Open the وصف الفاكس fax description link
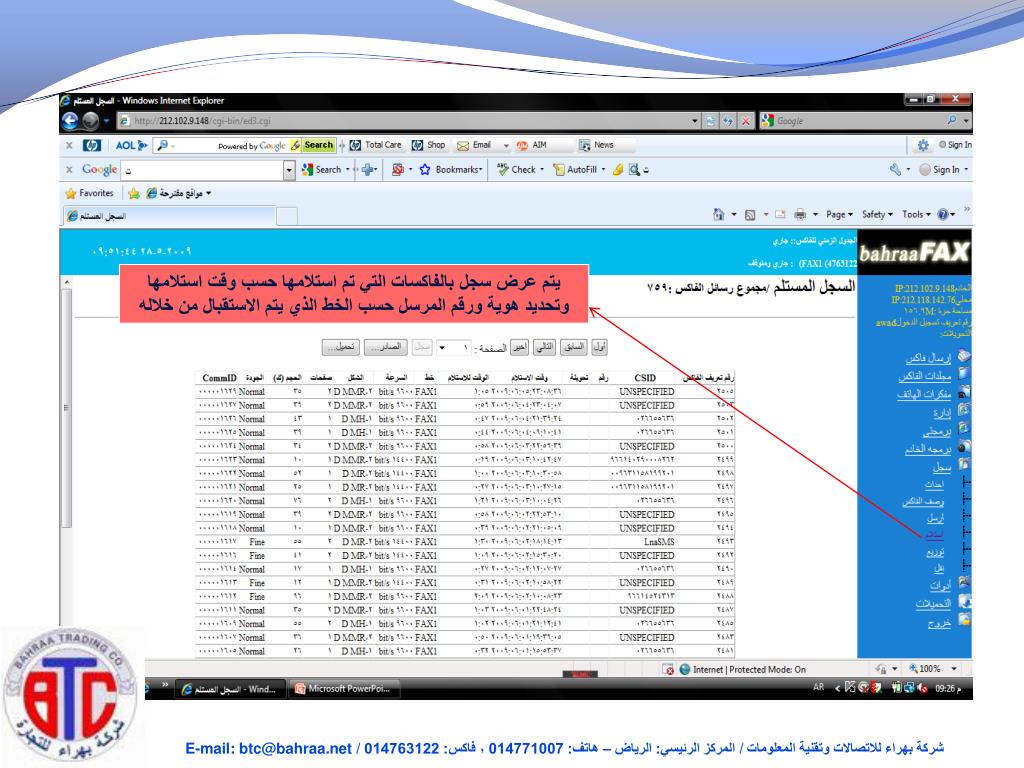The height and width of the screenshot is (768, 1024). pyautogui.click(x=923, y=502)
